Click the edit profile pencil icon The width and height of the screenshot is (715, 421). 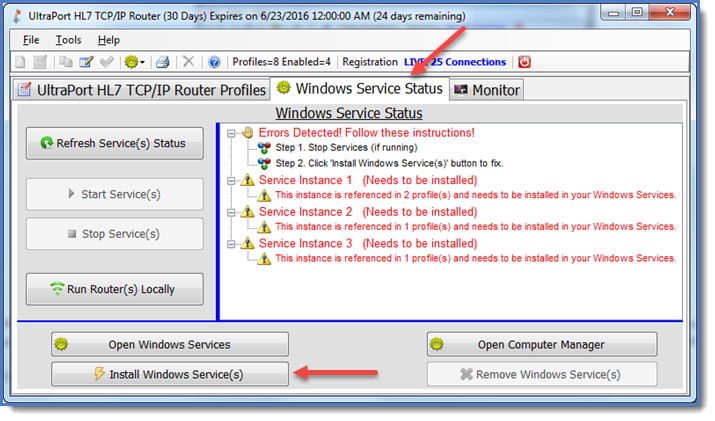pos(86,62)
